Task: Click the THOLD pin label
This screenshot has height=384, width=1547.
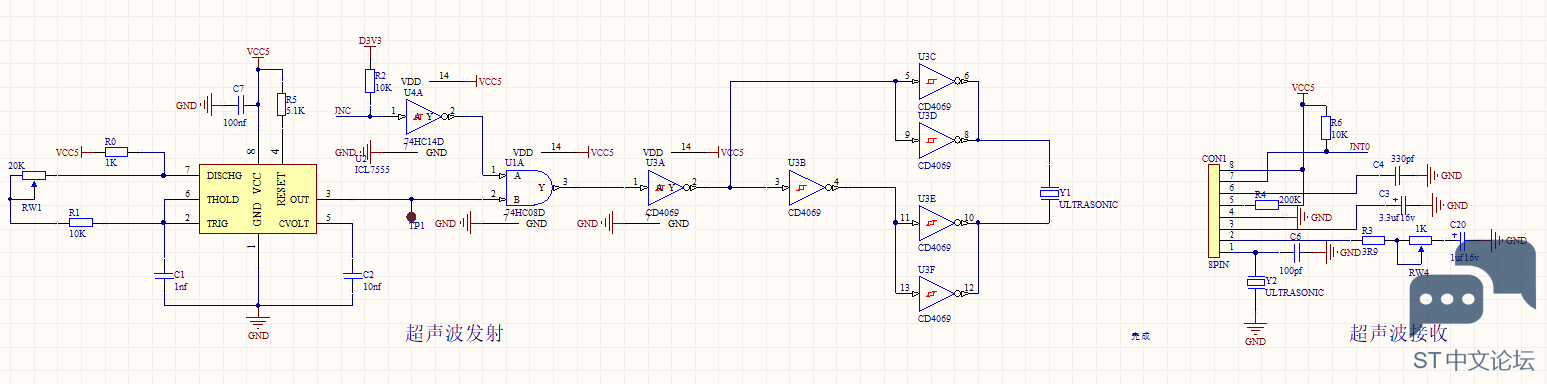Action: pos(223,199)
